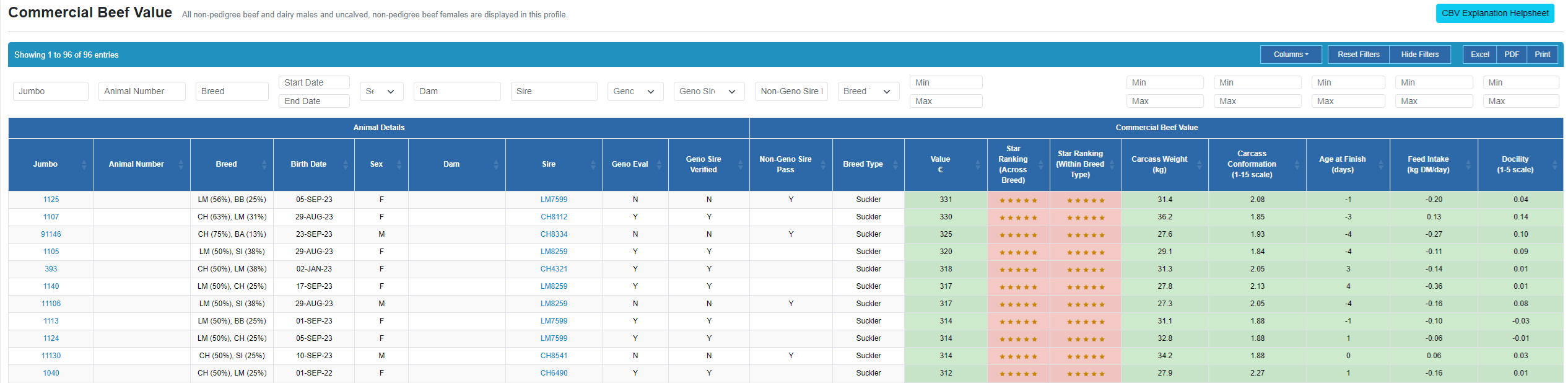
Task: Click the Age at Finish Min filter field
Action: [1348, 82]
